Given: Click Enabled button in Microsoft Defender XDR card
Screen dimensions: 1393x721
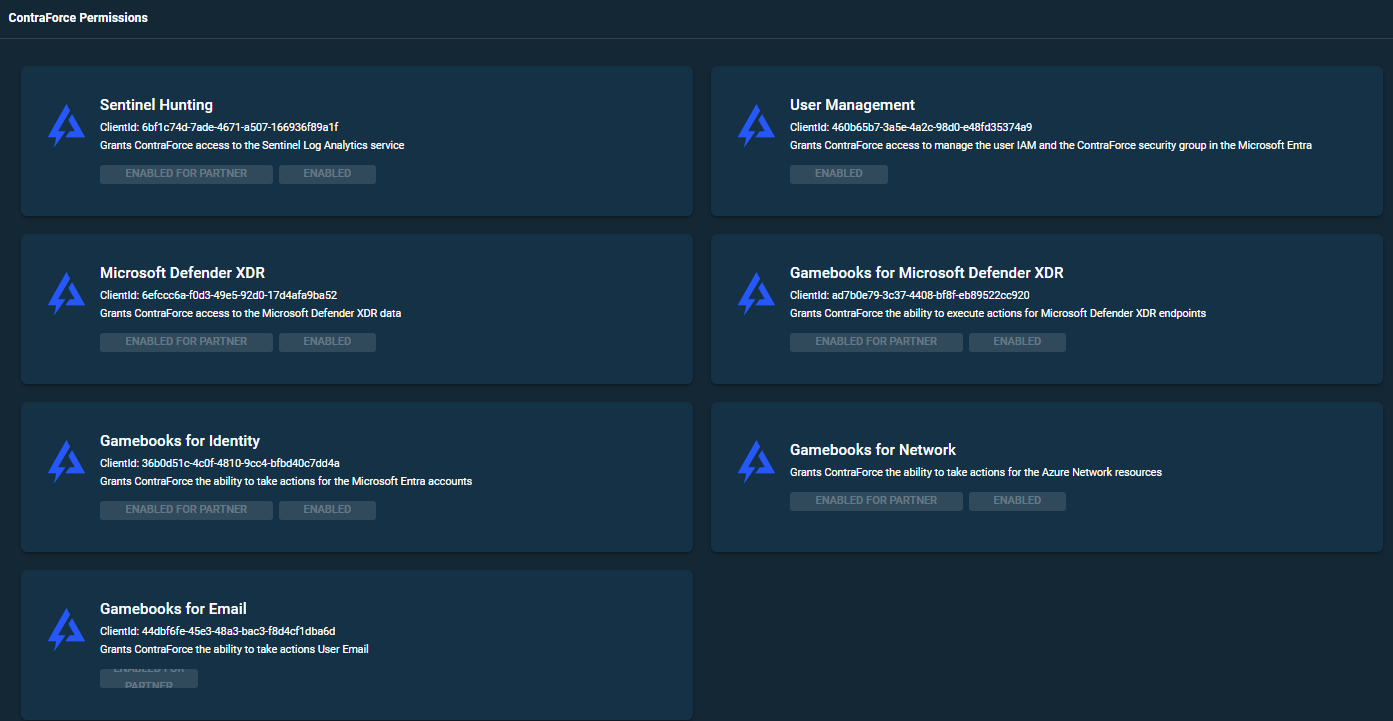Looking at the screenshot, I should pyautogui.click(x=327, y=342).
